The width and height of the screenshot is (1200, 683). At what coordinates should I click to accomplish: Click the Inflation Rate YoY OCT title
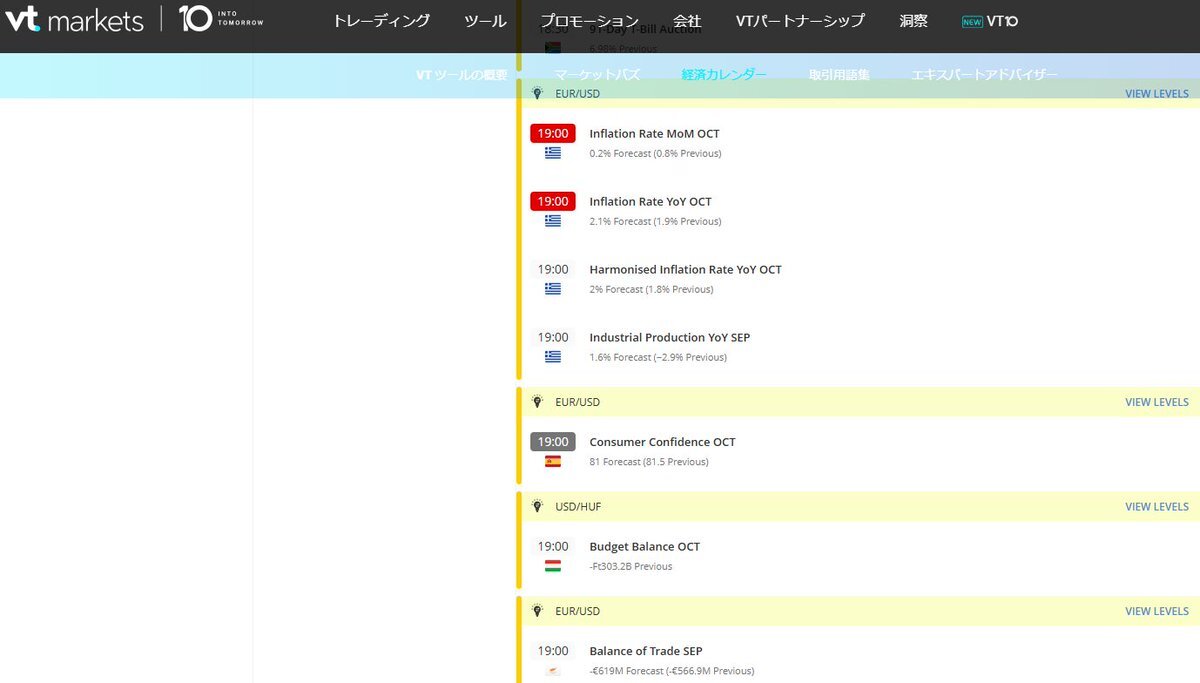point(650,201)
